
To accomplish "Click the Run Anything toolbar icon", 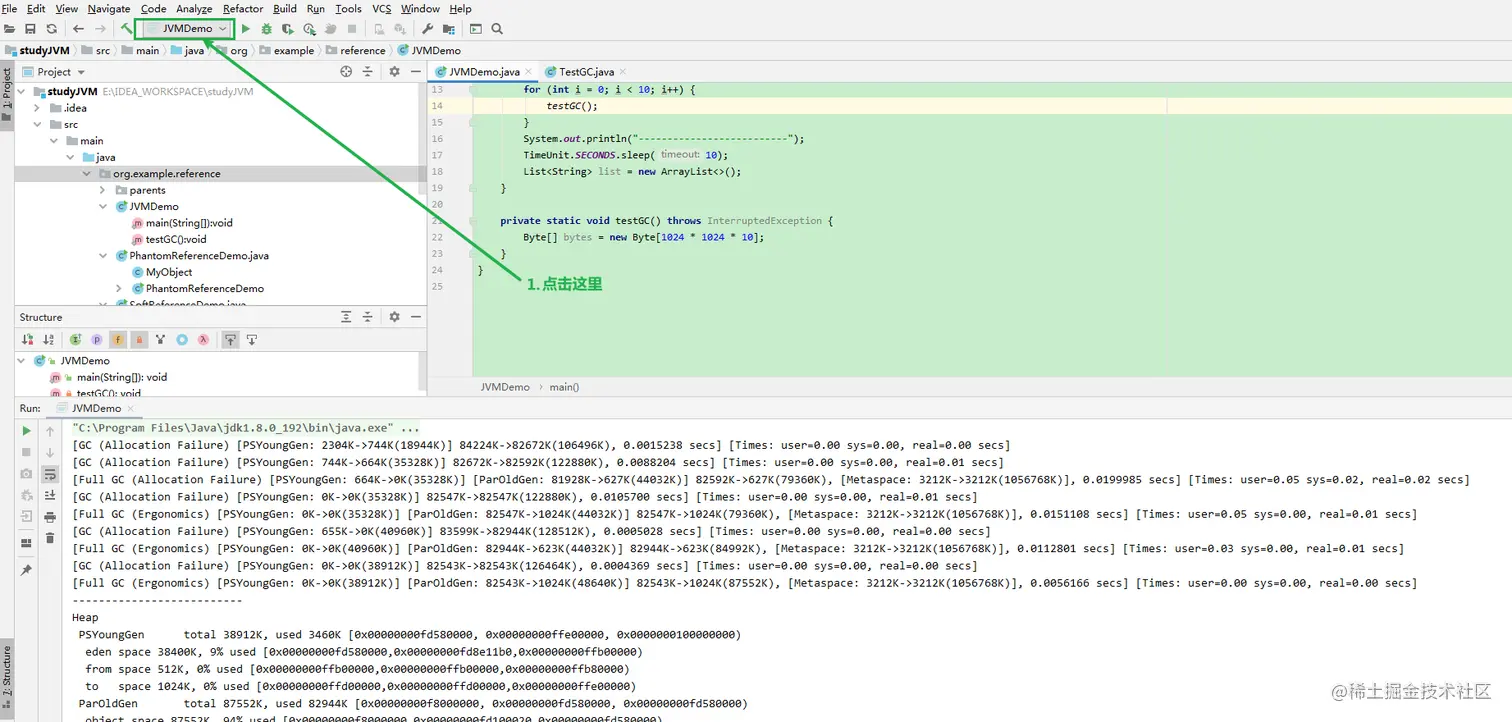I will [476, 29].
